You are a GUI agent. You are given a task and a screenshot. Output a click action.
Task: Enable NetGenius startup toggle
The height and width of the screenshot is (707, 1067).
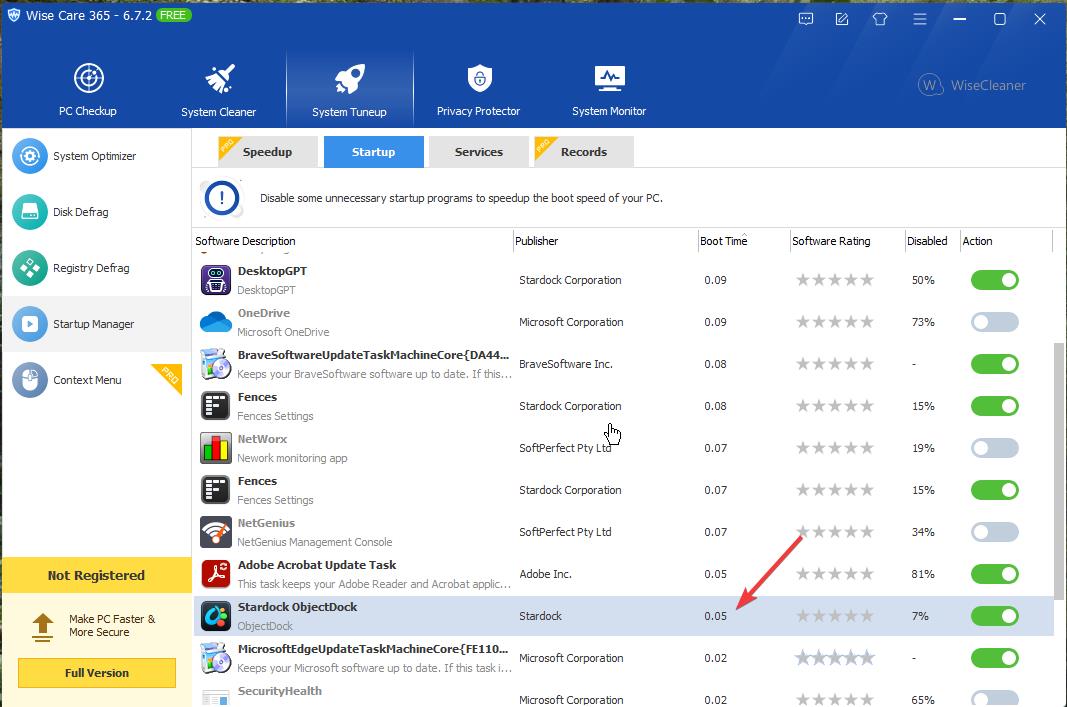click(994, 532)
